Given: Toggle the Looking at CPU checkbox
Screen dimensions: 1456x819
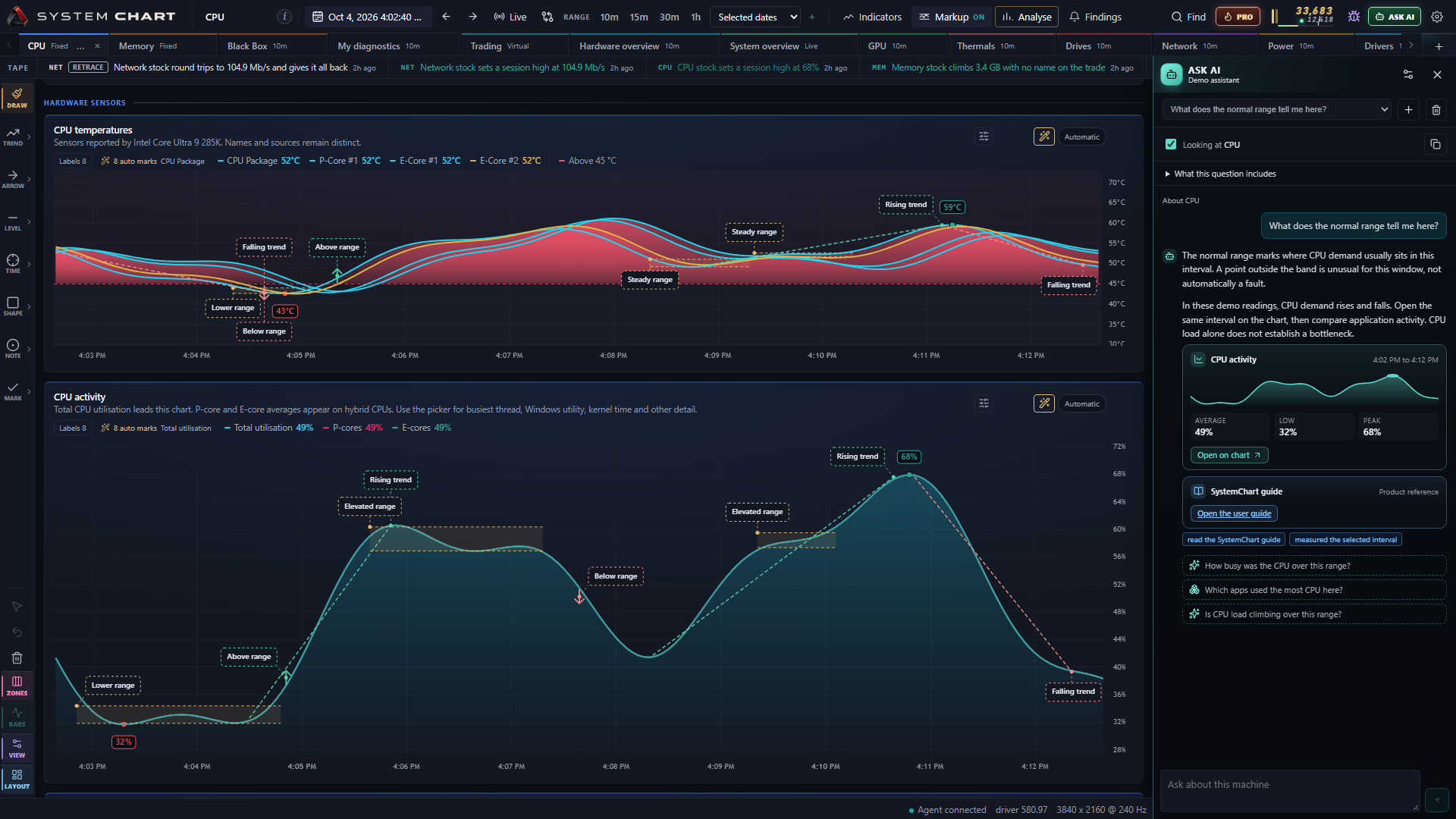Looking at the screenshot, I should click(x=1171, y=144).
